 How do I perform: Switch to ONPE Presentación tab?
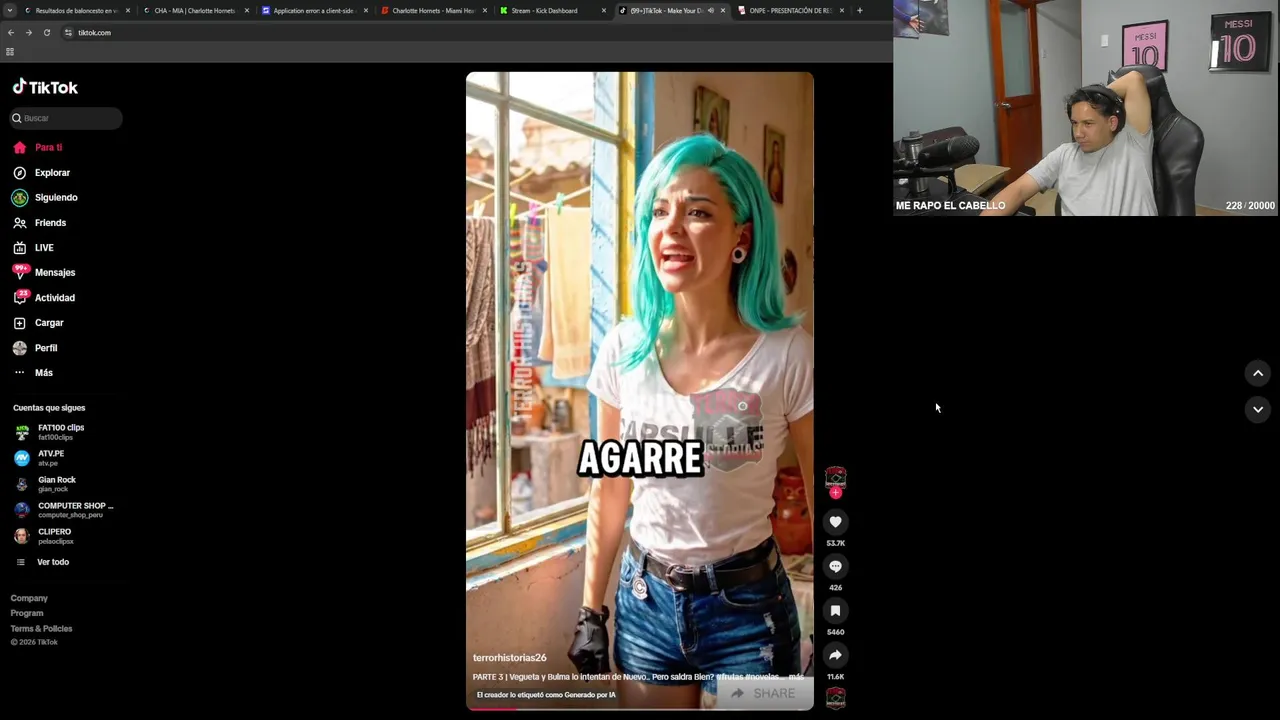click(x=790, y=10)
